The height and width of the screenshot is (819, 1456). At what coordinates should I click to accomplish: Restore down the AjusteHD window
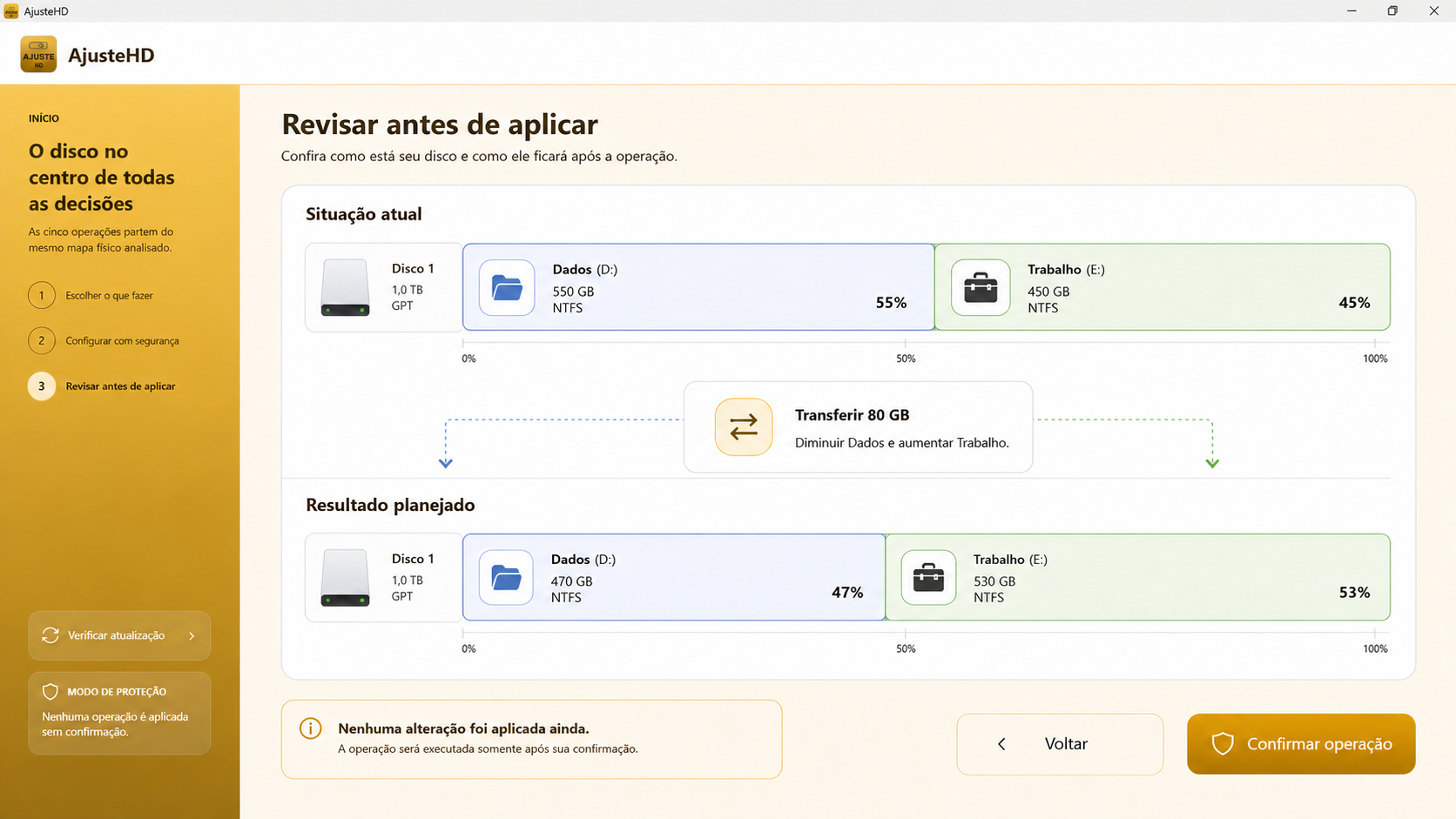point(1392,10)
